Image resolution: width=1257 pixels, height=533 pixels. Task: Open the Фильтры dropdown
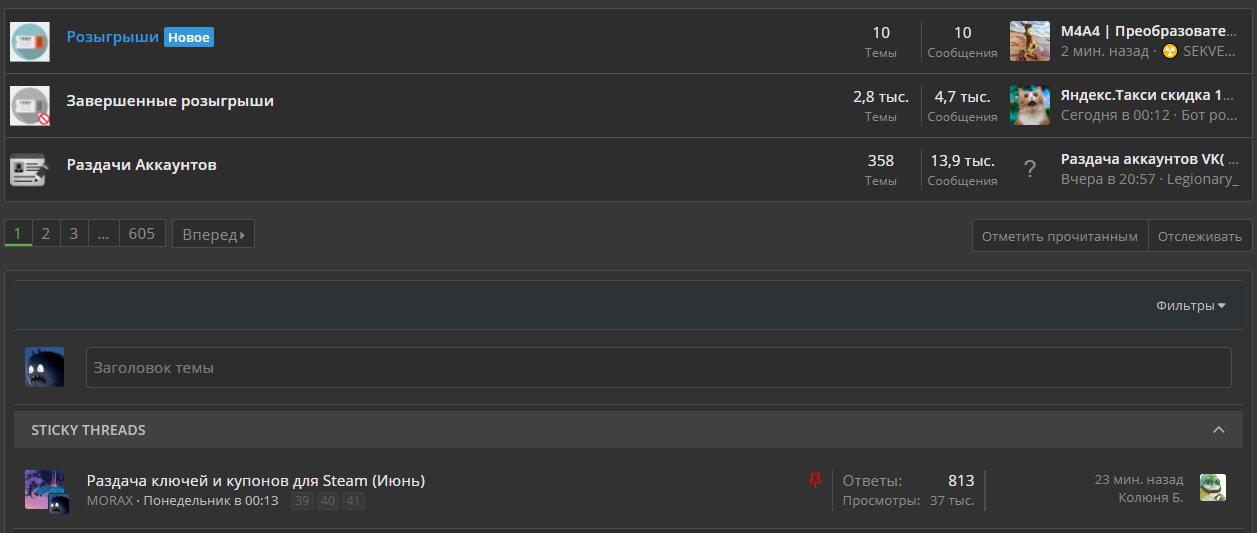point(1191,306)
